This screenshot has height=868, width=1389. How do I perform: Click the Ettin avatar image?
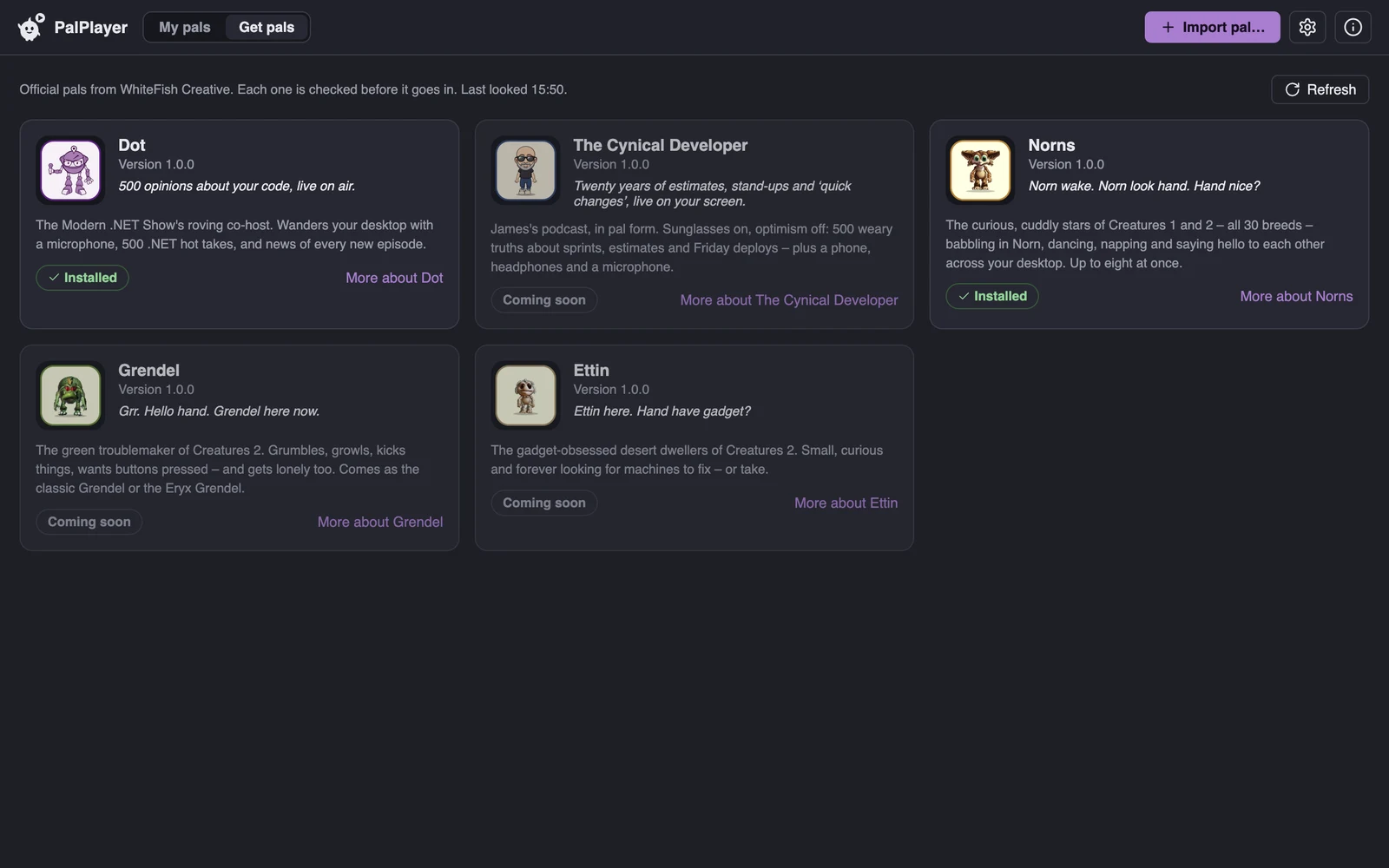click(525, 395)
